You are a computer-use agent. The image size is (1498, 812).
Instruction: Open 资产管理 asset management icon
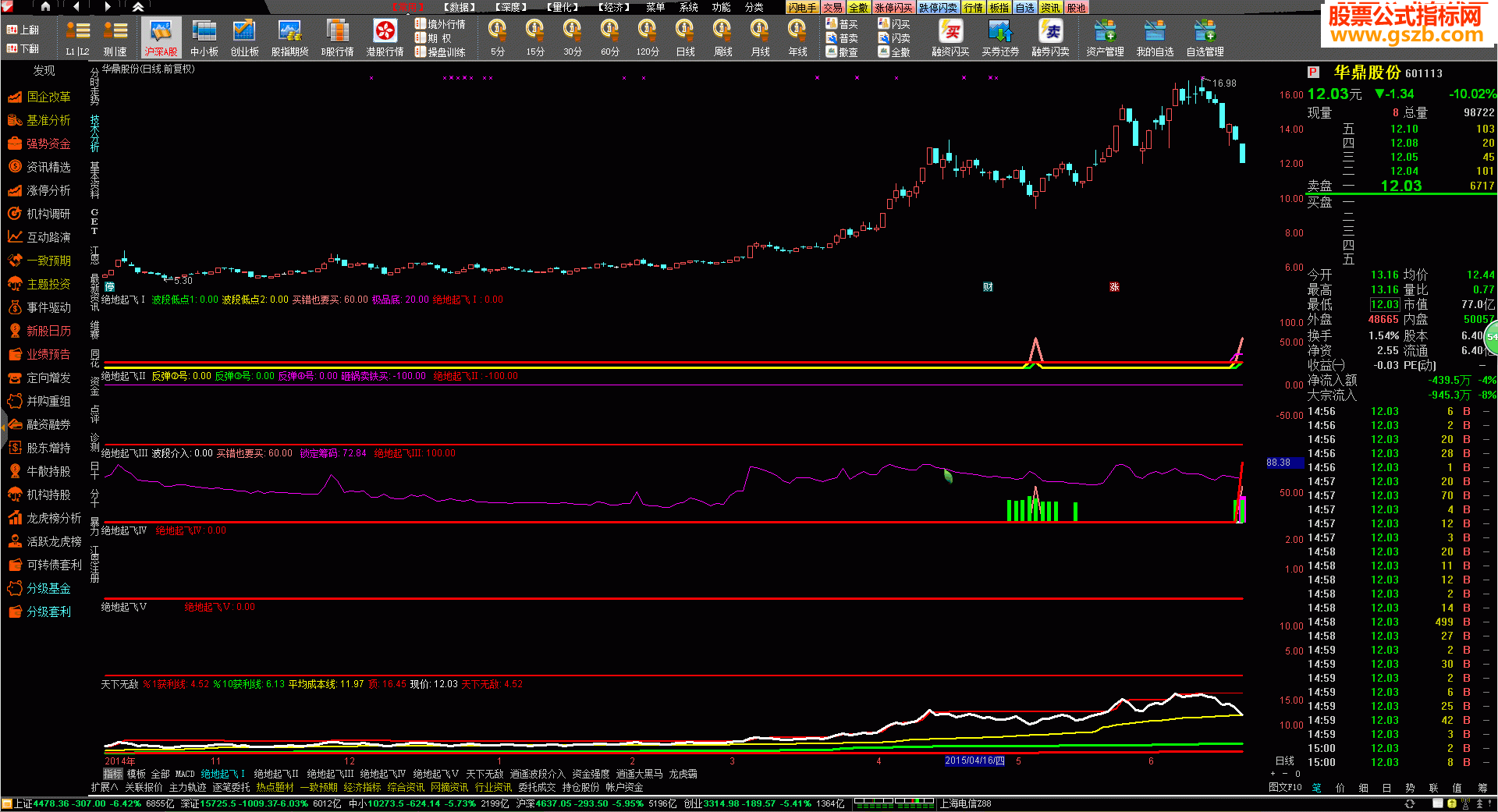coord(1105,37)
